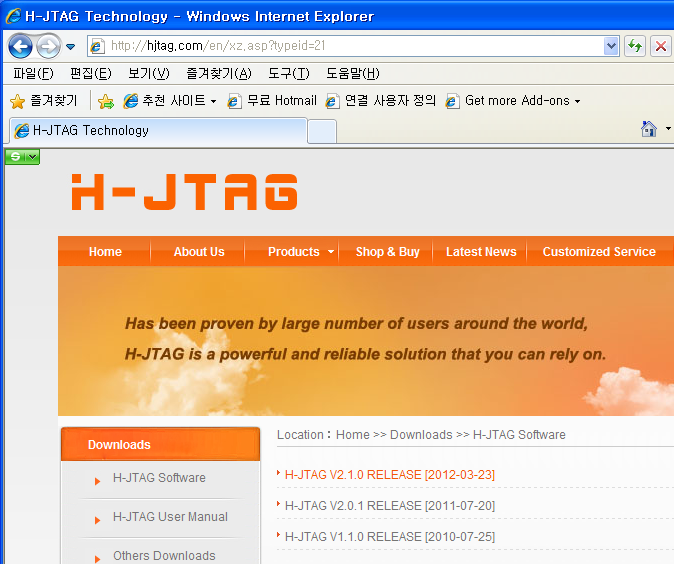
Task: Open the 즐겨찾기(A) menu
Action: [x=219, y=74]
